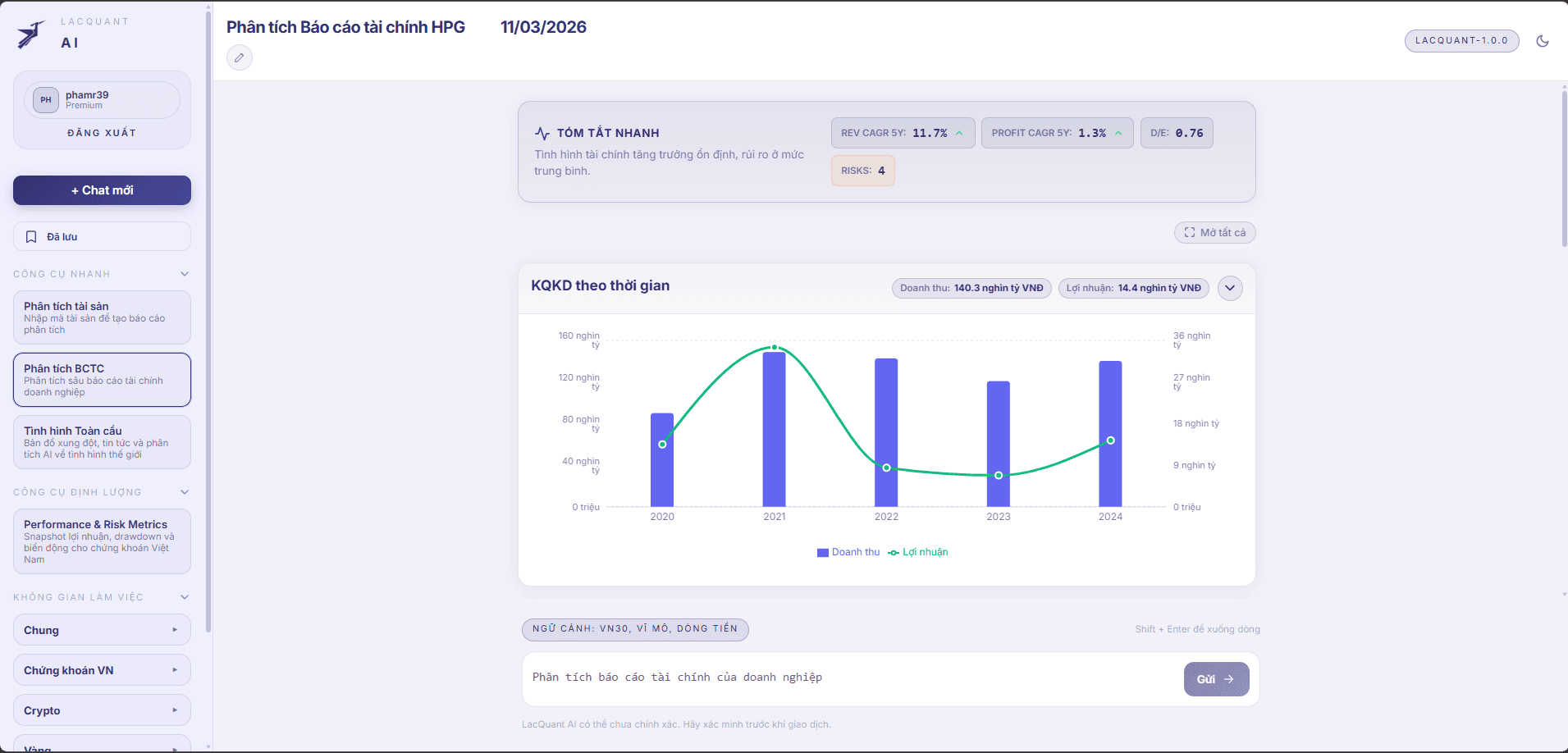
Task: Start a new chat with Chat mới
Action: coord(102,190)
